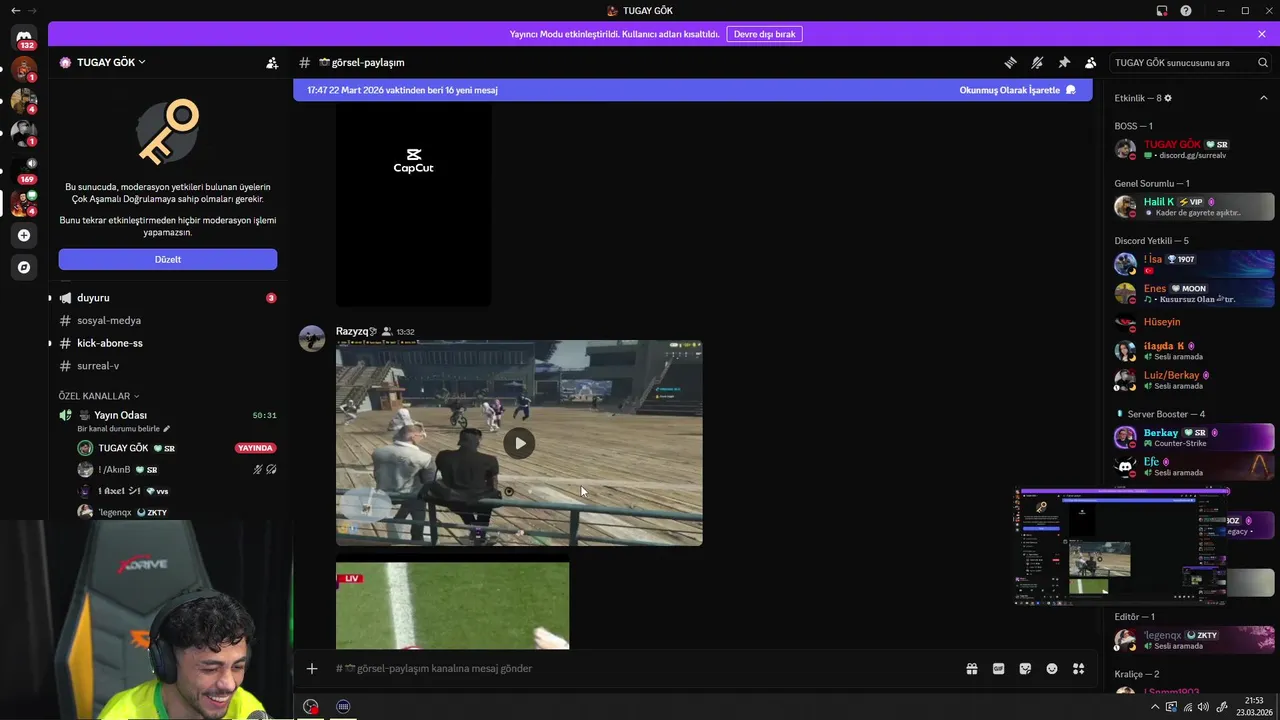This screenshot has height=720, width=1280.
Task: Play the Razyzq video
Action: coord(519,443)
